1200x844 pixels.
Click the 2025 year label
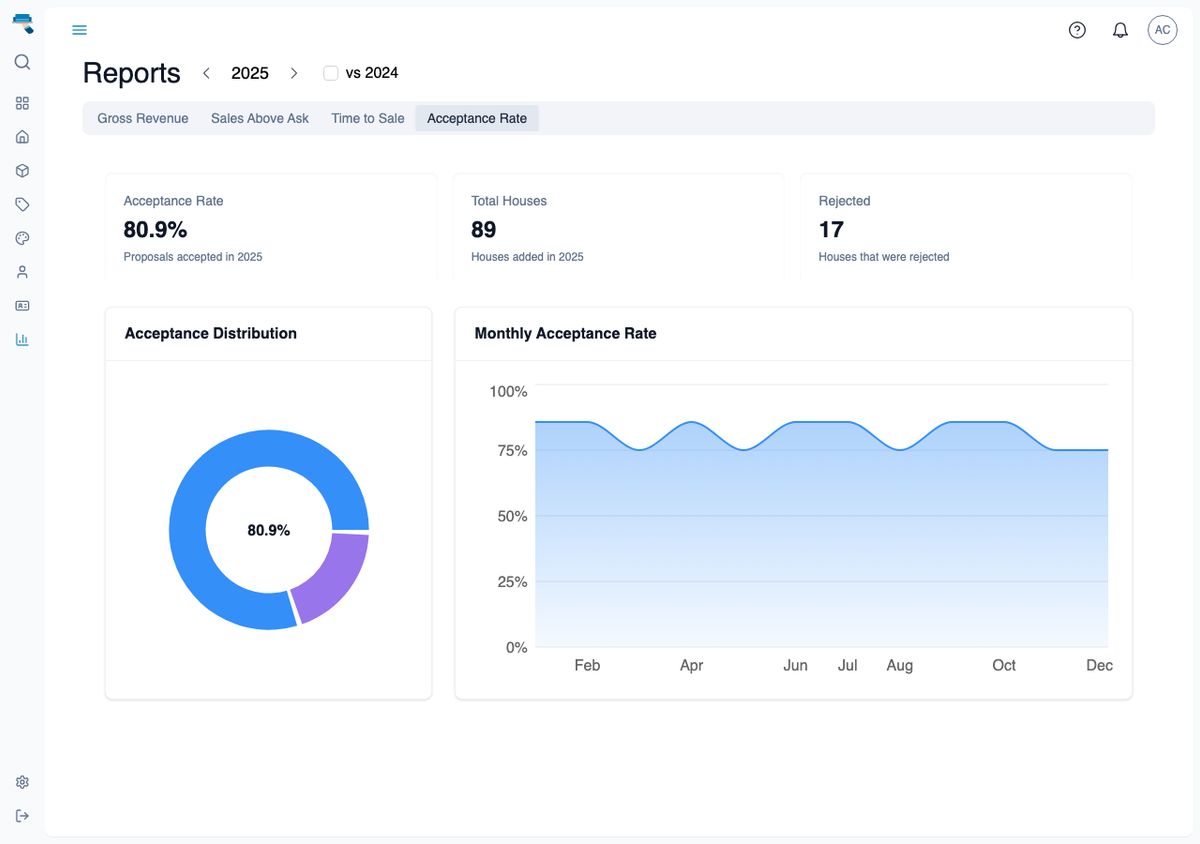pos(250,73)
